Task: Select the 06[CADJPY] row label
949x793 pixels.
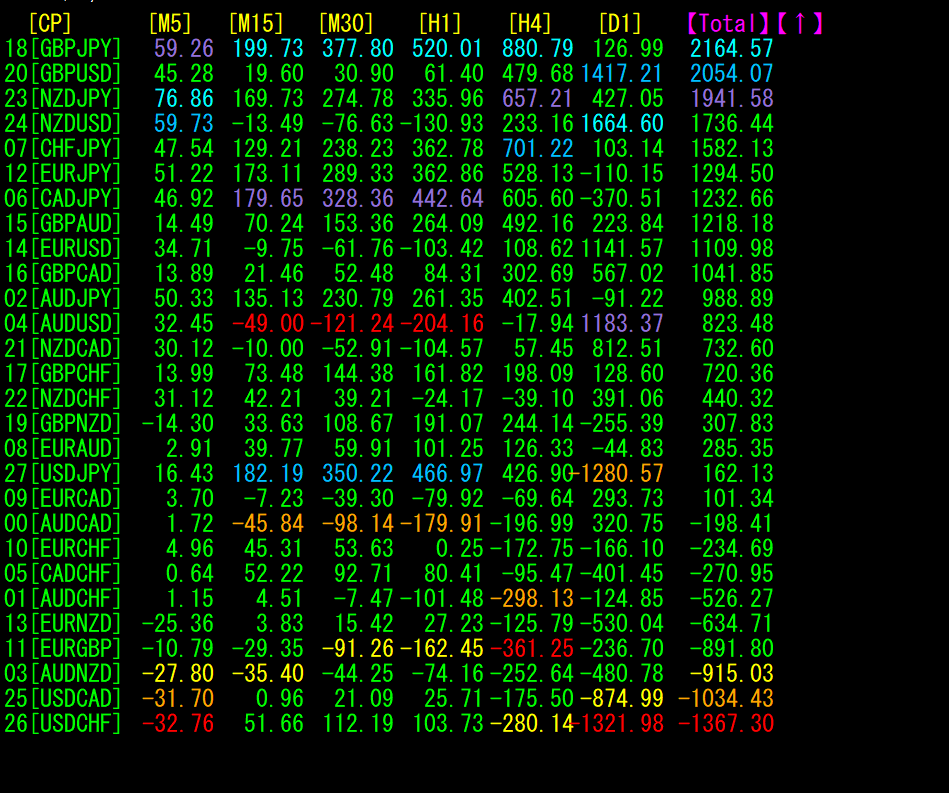Action: pyautogui.click(x=63, y=199)
